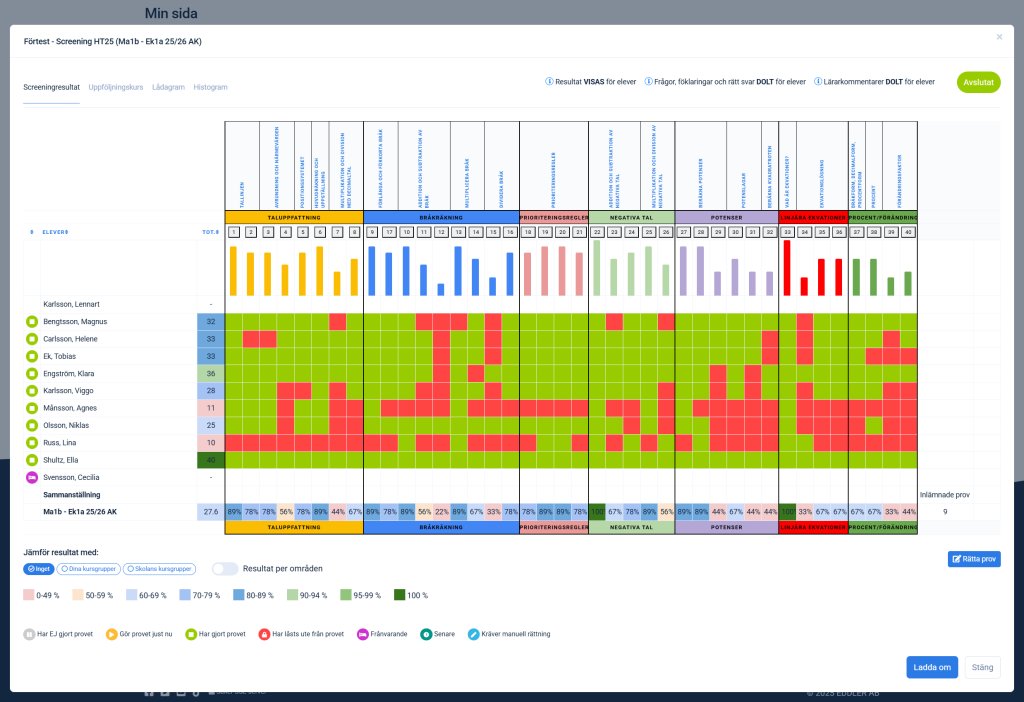Click the Gör provet just nu icon

click(x=110, y=634)
